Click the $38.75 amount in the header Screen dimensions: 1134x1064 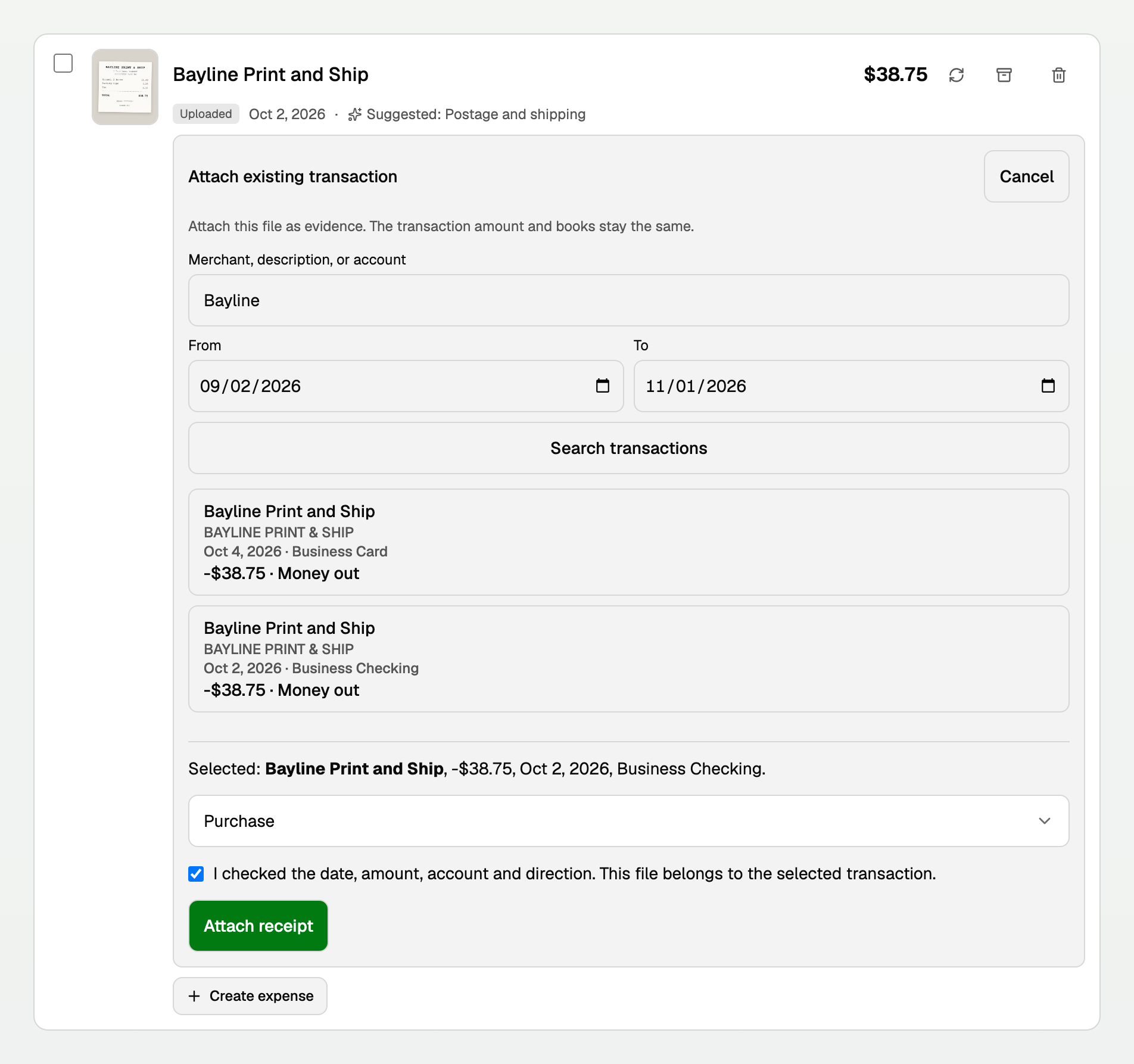[x=896, y=74]
